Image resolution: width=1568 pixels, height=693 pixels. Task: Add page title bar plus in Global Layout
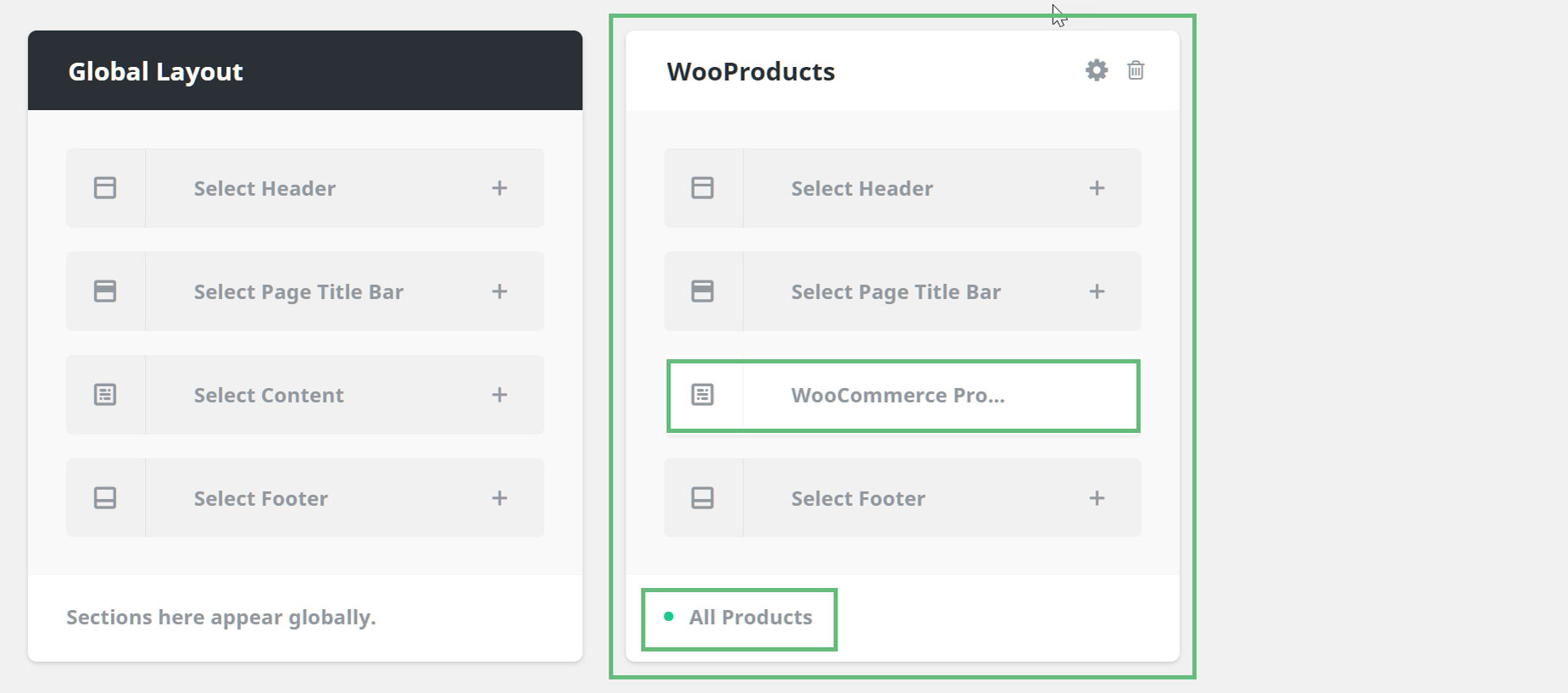point(500,291)
